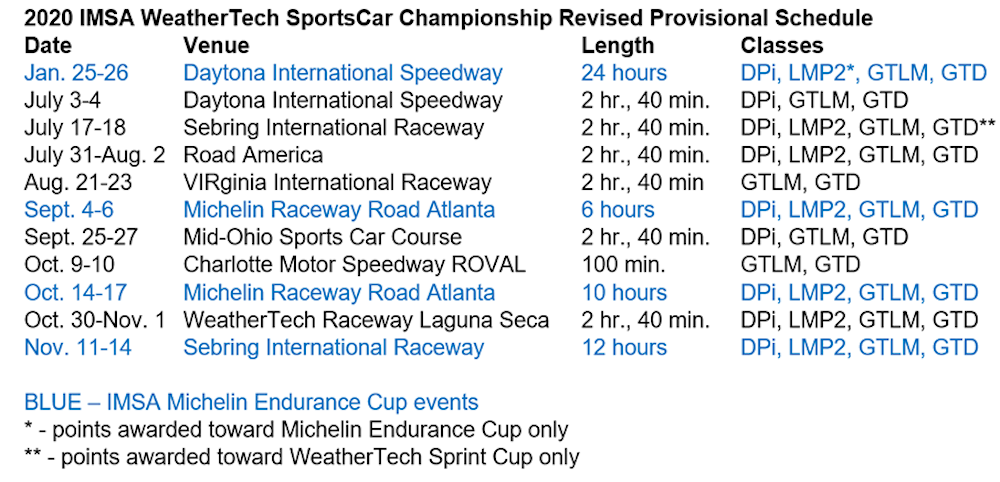Click the IMSA Michelin Endurance Cup legend
This screenshot has width=1000, height=482.
point(251,402)
